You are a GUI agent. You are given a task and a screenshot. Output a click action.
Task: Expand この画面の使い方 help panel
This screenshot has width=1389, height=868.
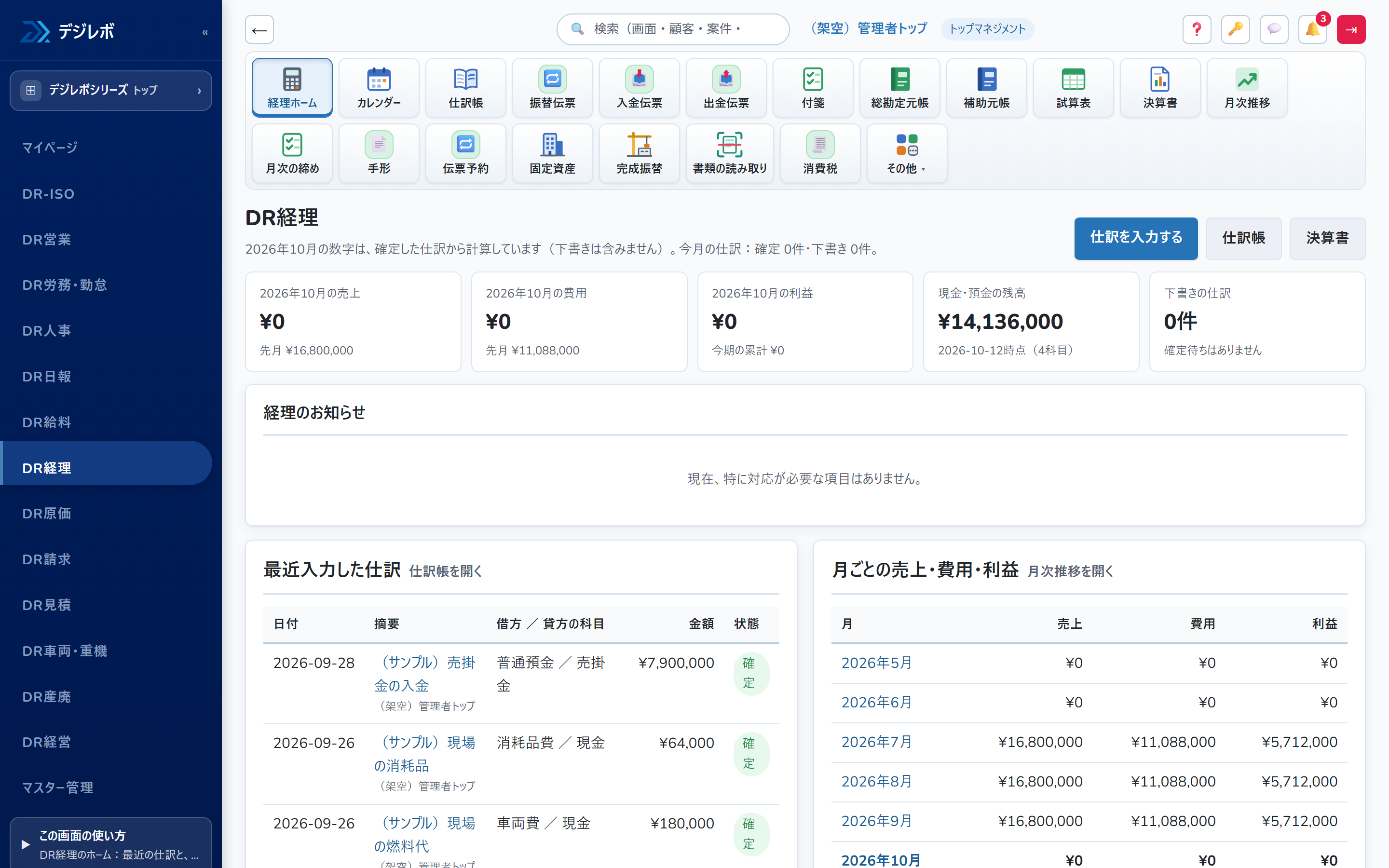(x=111, y=844)
